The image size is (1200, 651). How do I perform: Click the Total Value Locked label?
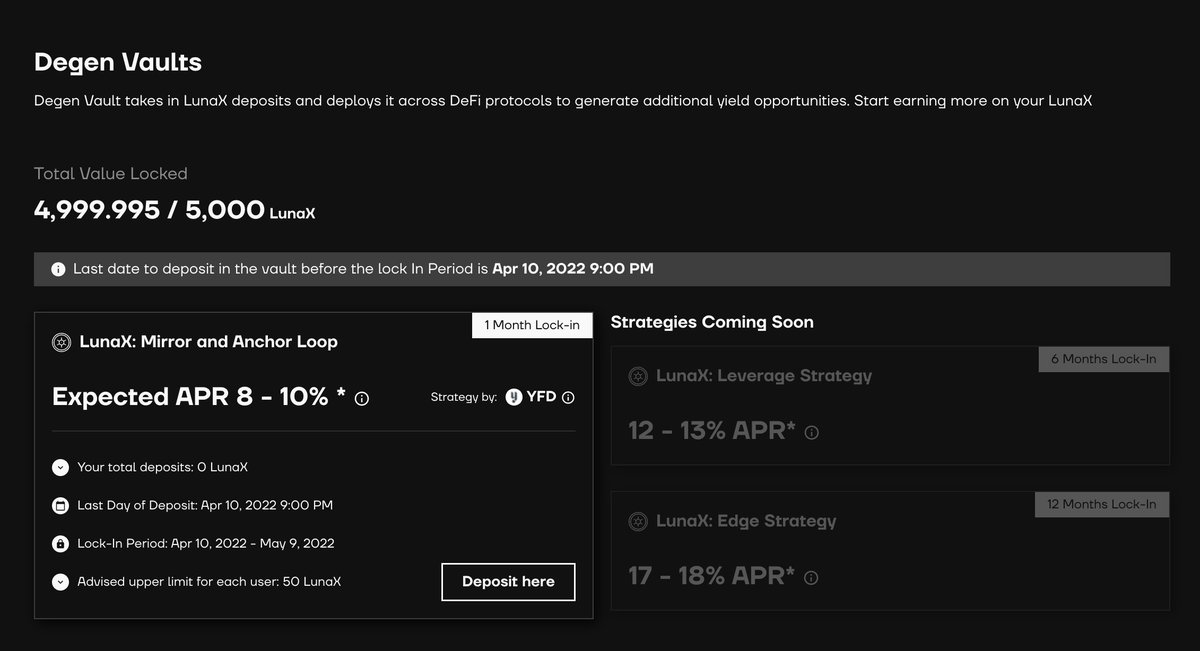coord(111,174)
